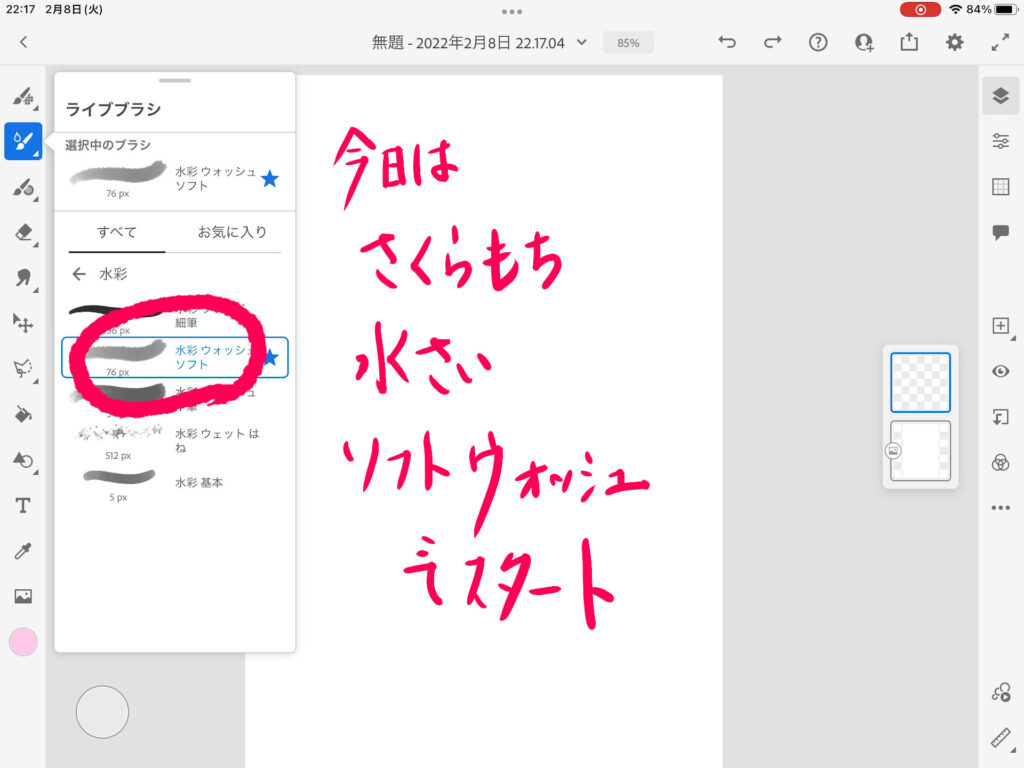The height and width of the screenshot is (768, 1024).
Task: Switch to the お気に入り tab
Action: point(232,232)
